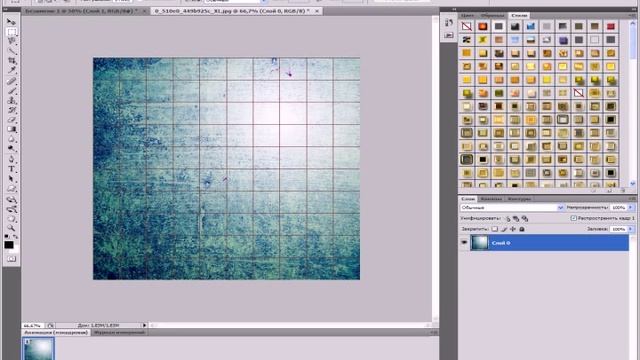Open the Заливка fill slider arrow
Viewport: 640px width, 360px height.
(631, 229)
